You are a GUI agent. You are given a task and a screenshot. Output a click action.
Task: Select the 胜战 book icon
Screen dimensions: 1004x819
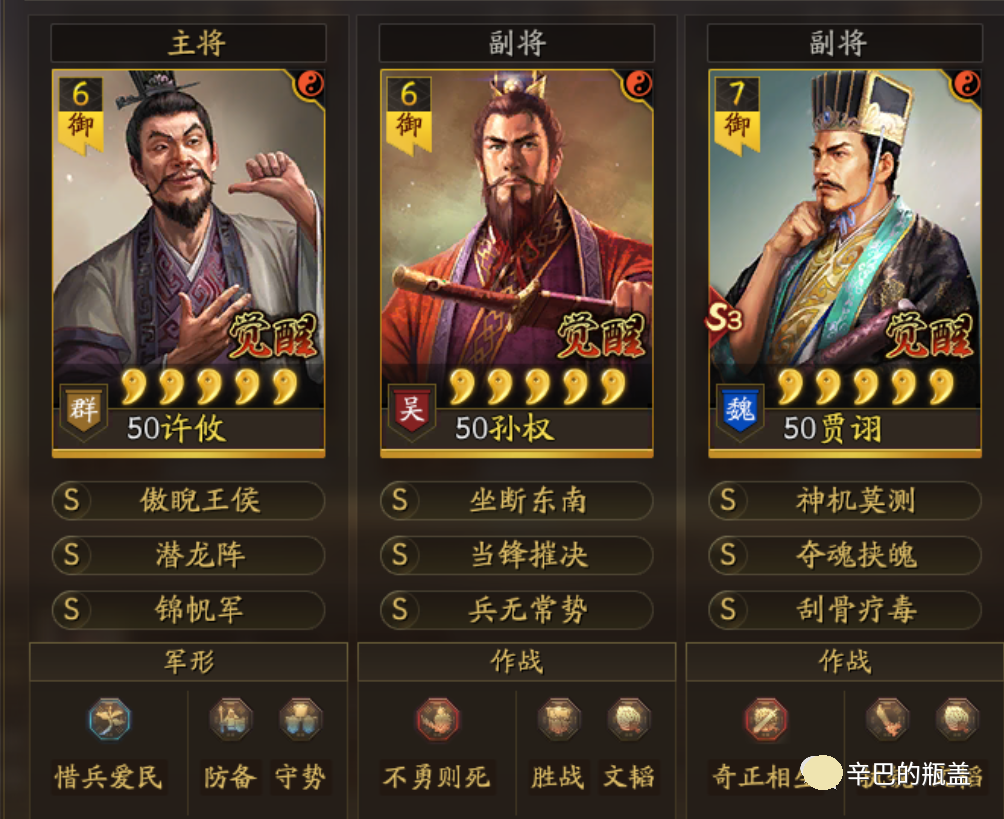[x=559, y=720]
